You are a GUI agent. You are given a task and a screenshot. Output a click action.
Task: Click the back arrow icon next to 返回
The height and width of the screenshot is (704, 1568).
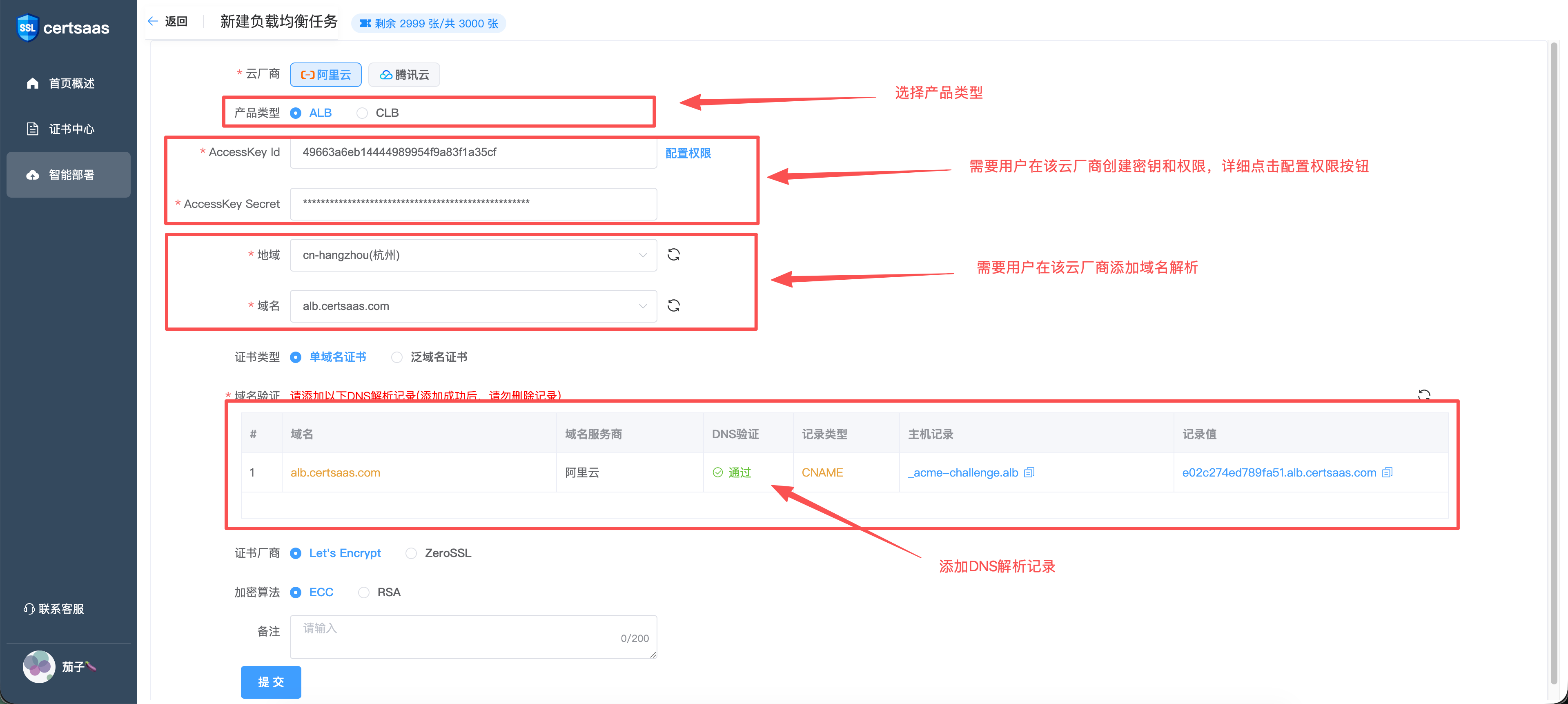[153, 21]
